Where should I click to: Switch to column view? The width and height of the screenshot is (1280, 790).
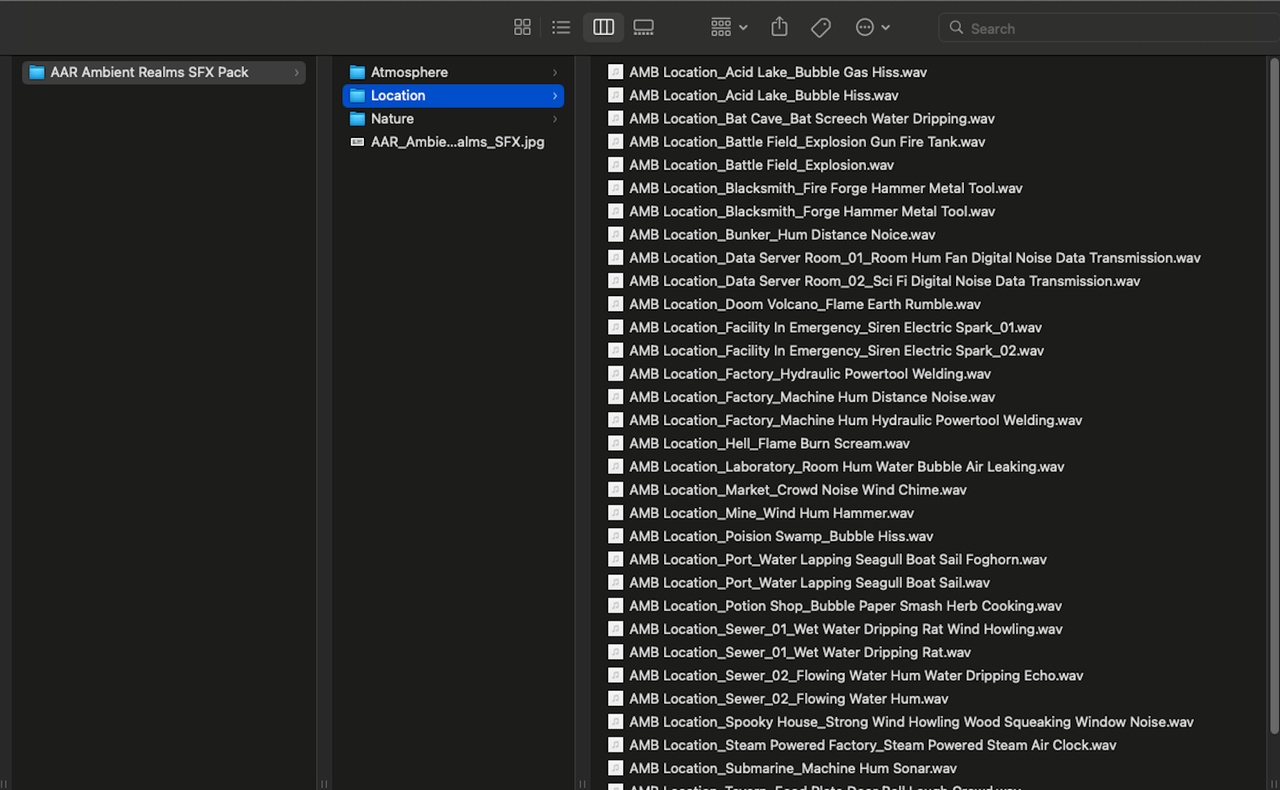tap(604, 28)
